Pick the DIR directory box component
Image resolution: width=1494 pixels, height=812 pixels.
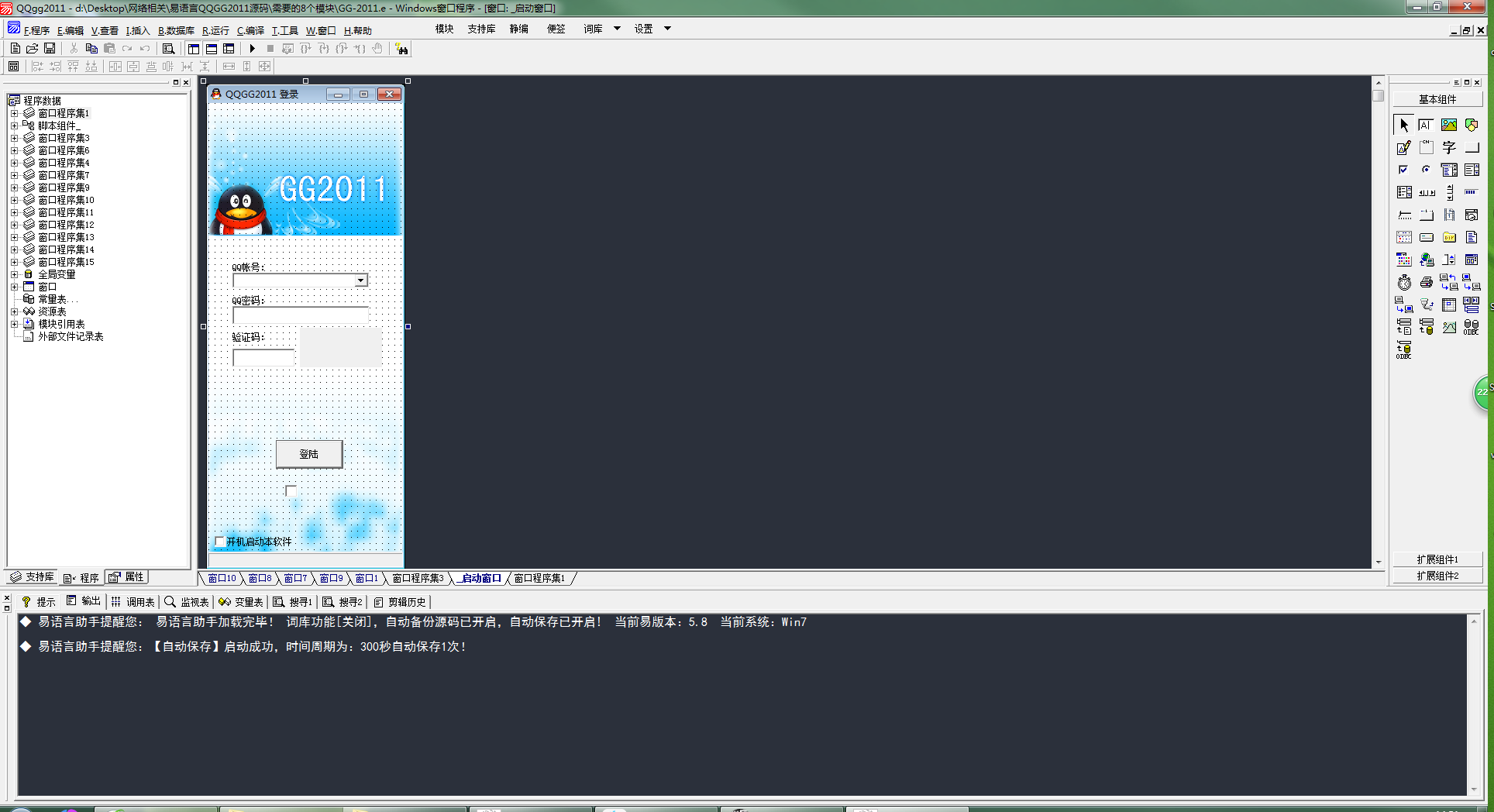pyautogui.click(x=1449, y=237)
